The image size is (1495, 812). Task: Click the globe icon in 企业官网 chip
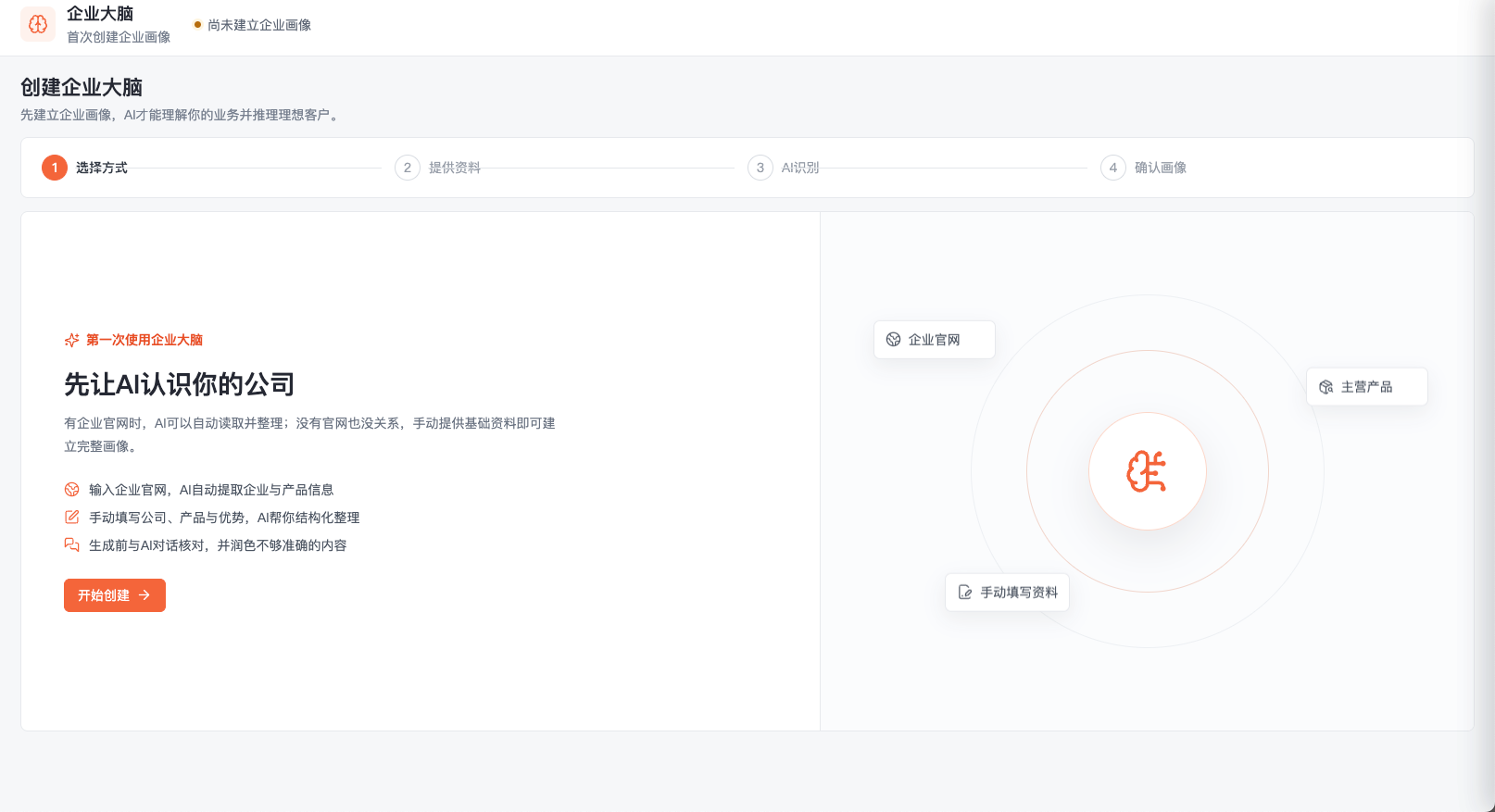894,340
